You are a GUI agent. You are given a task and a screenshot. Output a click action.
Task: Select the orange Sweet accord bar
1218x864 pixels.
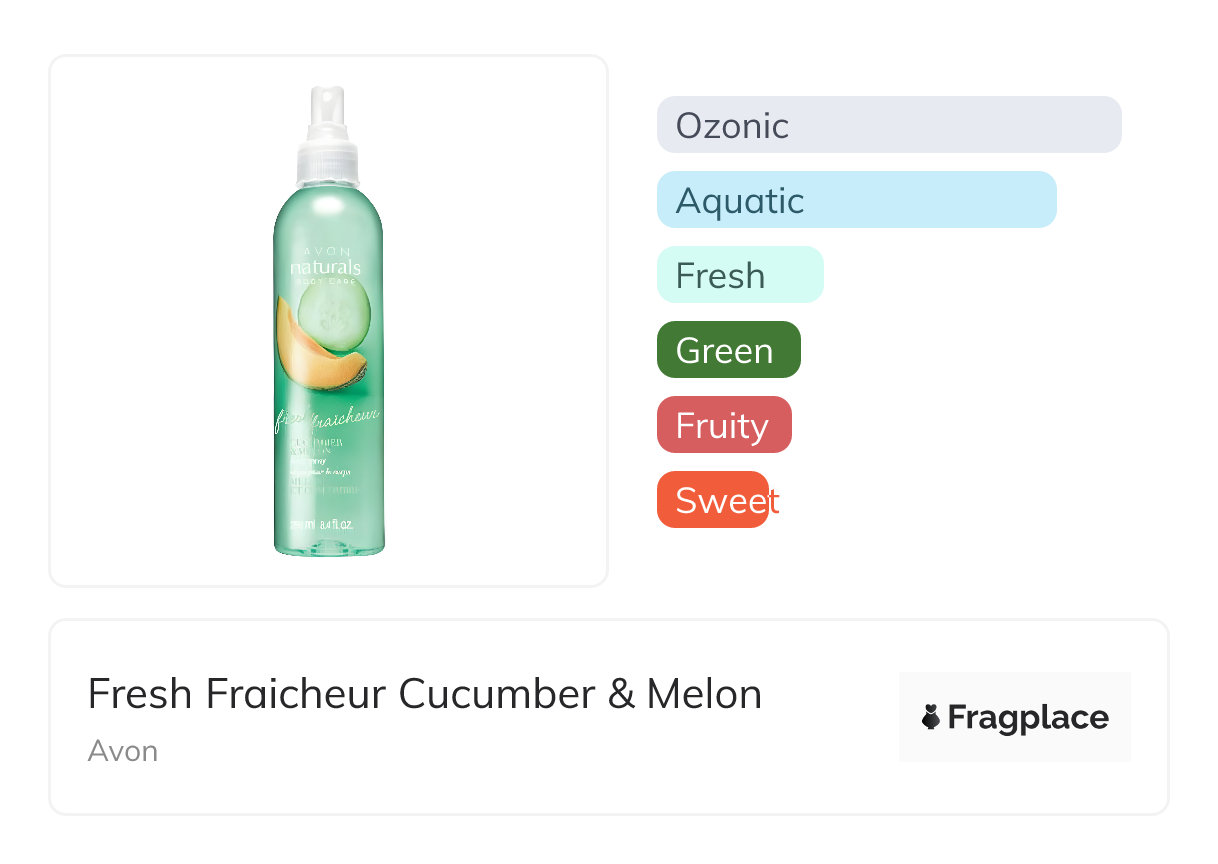(x=713, y=500)
